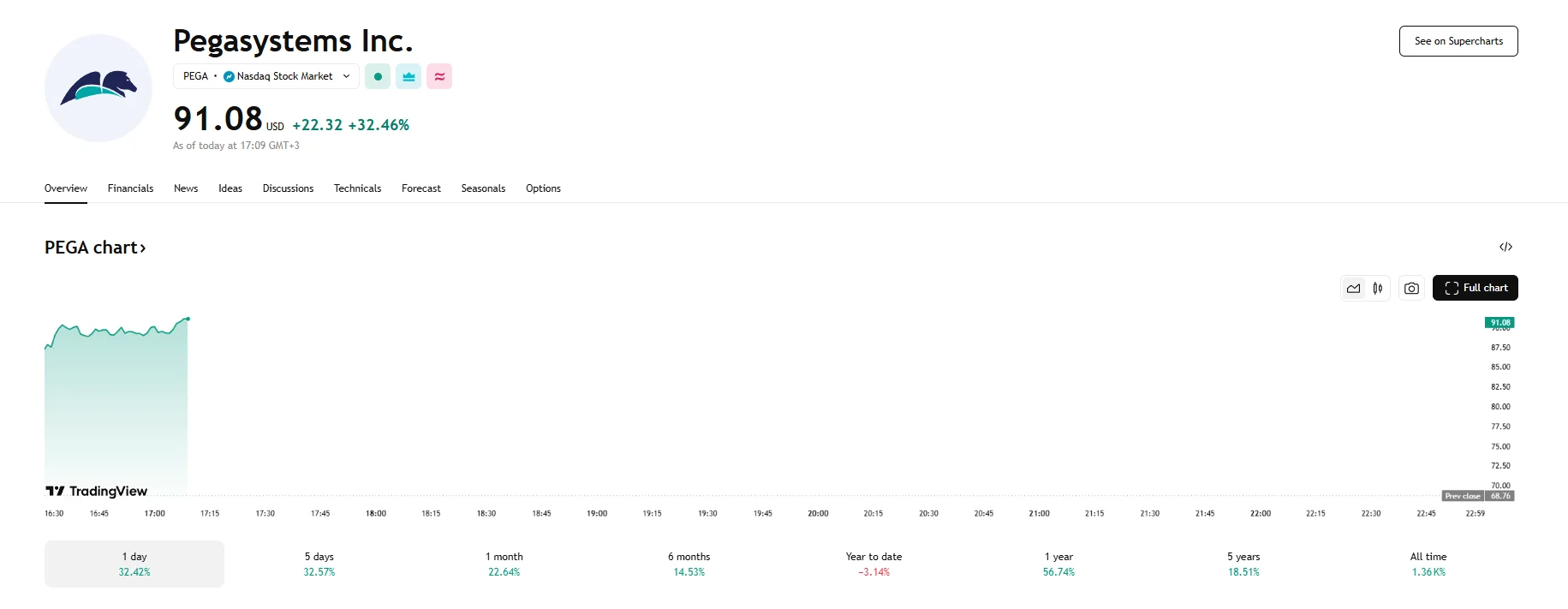This screenshot has height=609, width=1568.
Task: Click the Pegasystems horse logo
Action: [98, 88]
